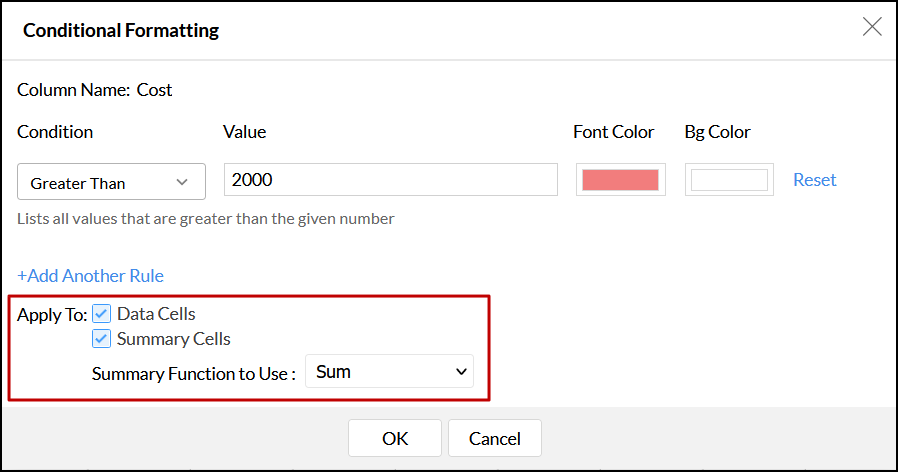
Task: Click the Reset link
Action: pyautogui.click(x=814, y=180)
